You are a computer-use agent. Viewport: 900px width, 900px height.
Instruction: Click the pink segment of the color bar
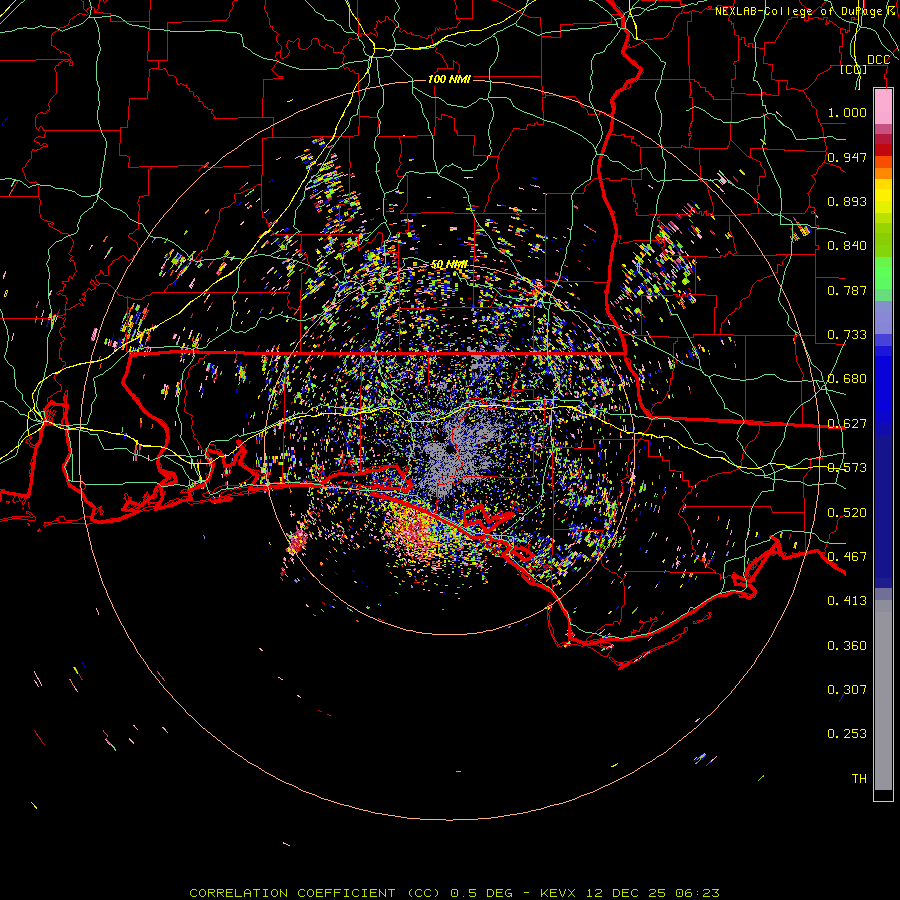883,107
